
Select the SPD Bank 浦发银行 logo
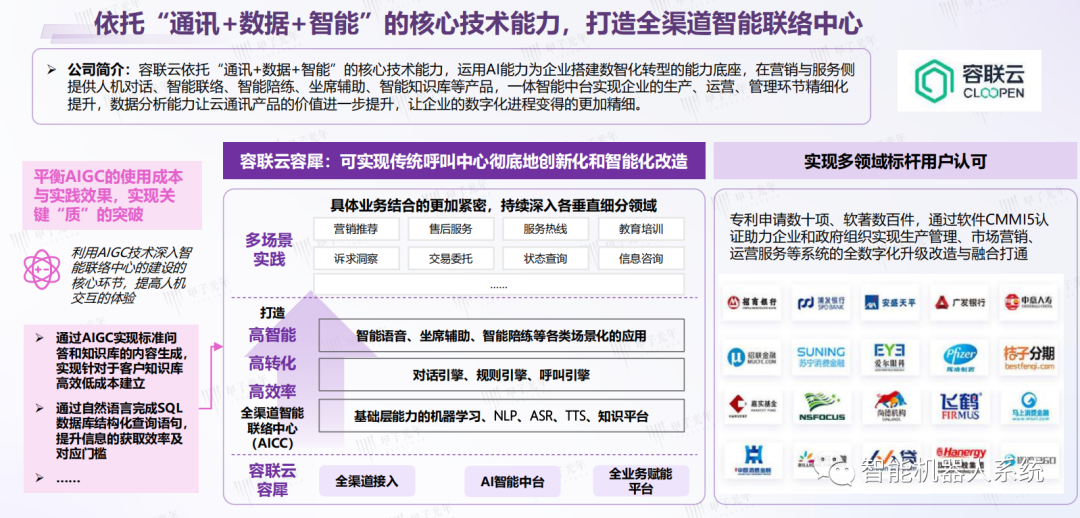click(x=821, y=302)
